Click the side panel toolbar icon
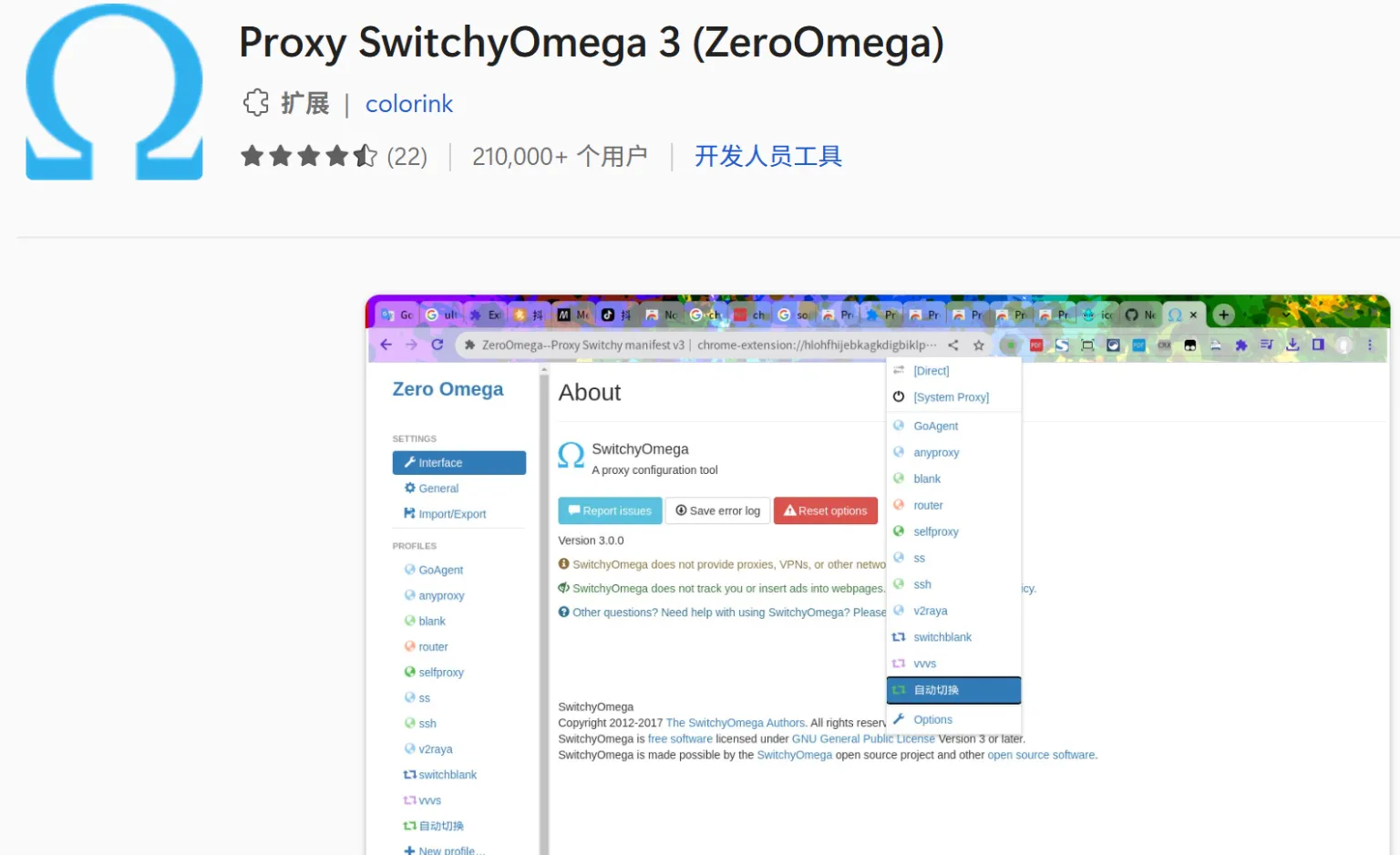Viewport: 1400px width, 855px height. [x=1318, y=345]
